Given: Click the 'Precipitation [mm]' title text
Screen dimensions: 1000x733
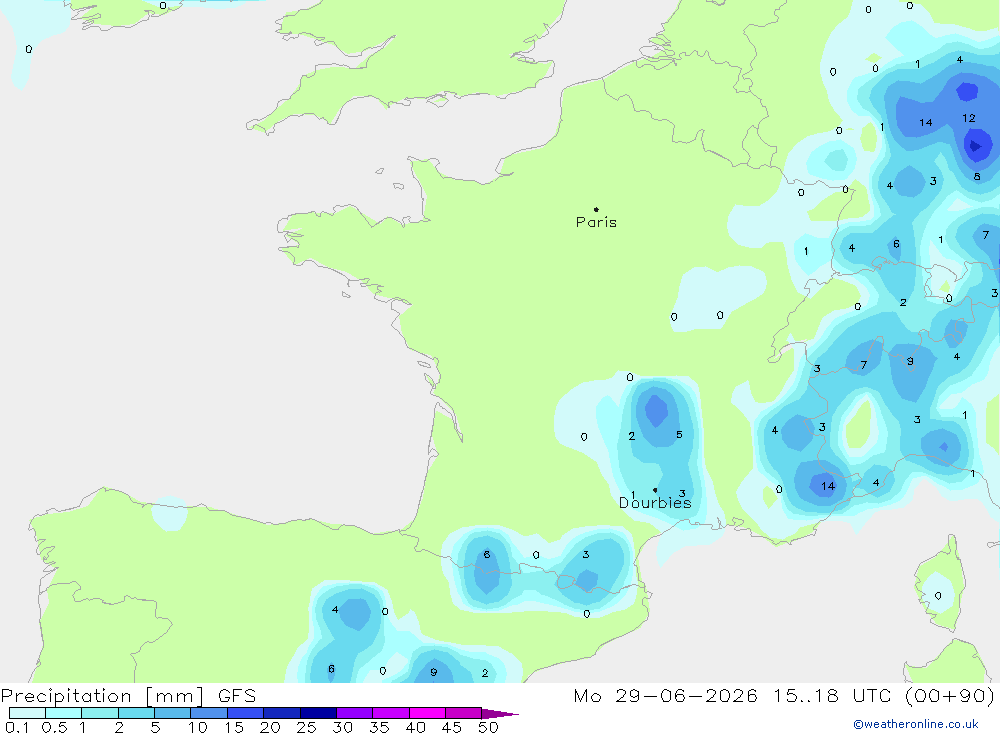Looking at the screenshot, I should [102, 696].
